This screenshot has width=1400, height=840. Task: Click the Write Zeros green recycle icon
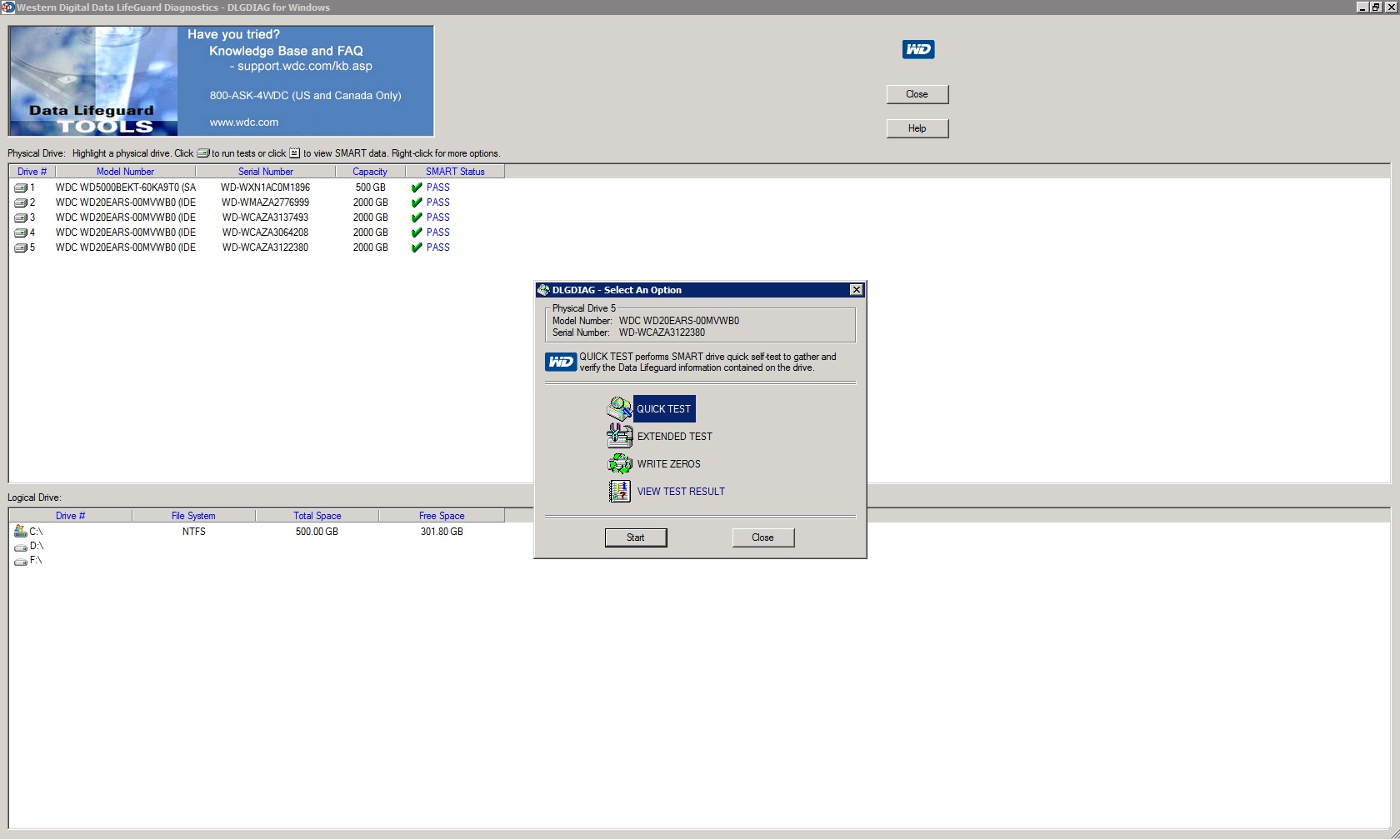[619, 463]
